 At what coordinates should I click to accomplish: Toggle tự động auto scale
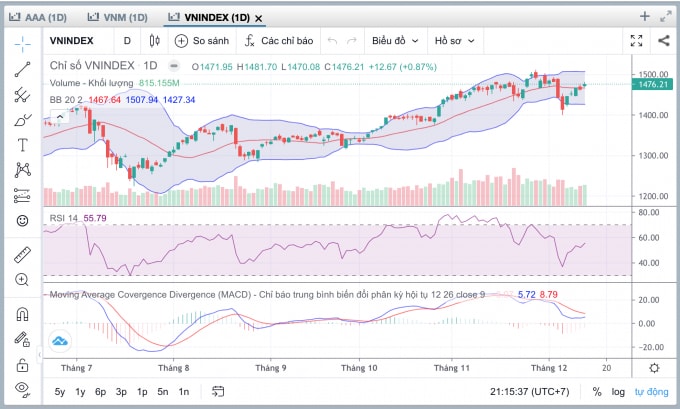point(651,392)
